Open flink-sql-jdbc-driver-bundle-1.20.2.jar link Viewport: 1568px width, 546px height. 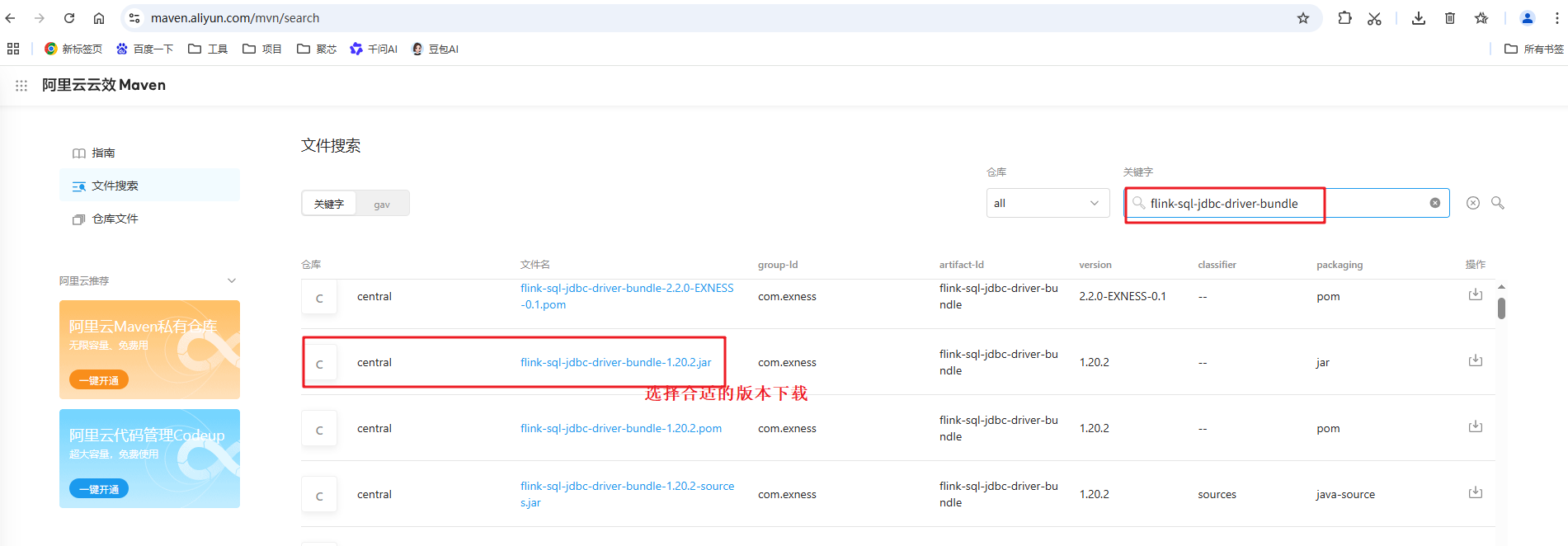[x=615, y=362]
